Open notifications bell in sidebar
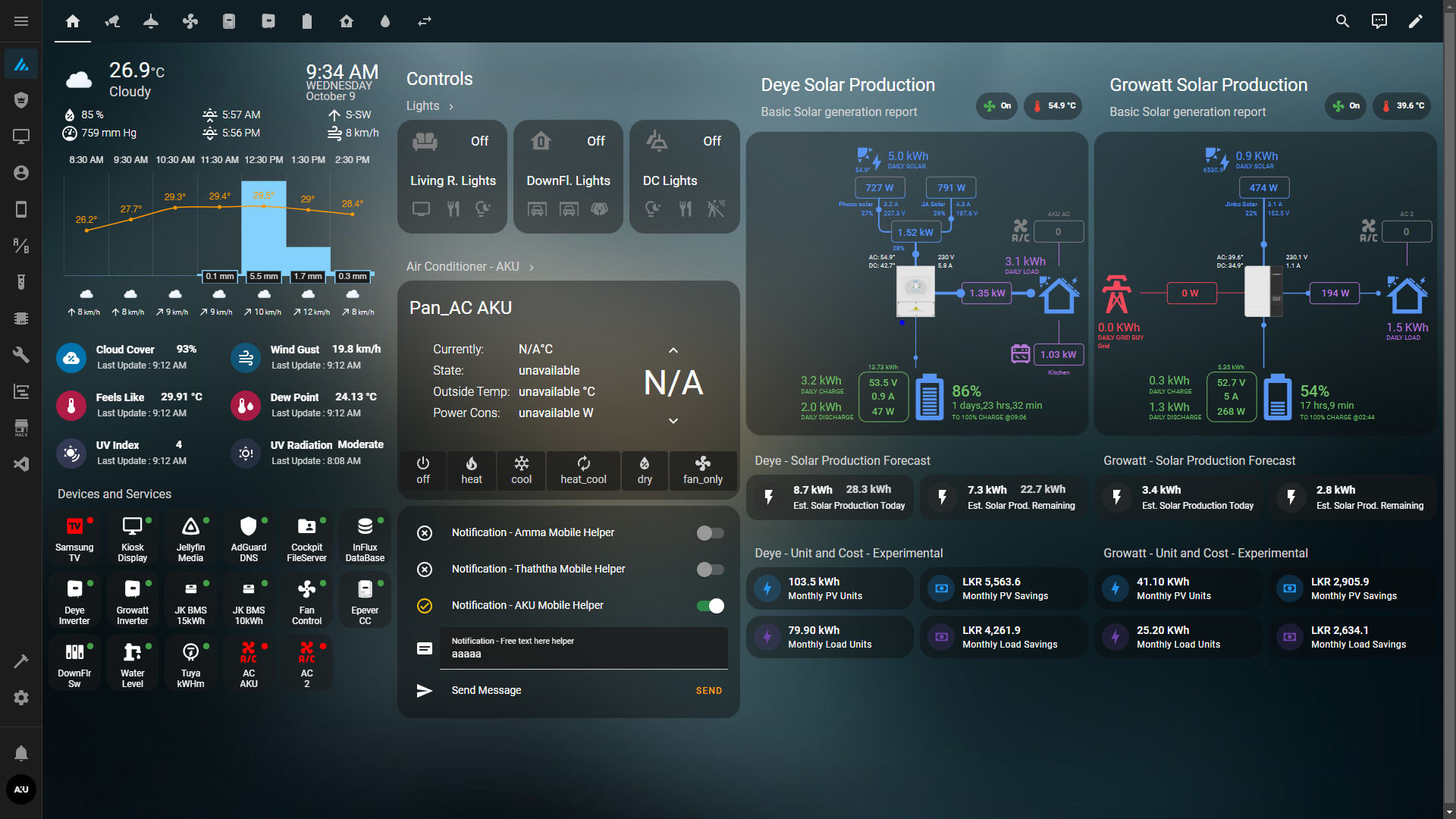The width and height of the screenshot is (1456, 819). [21, 753]
